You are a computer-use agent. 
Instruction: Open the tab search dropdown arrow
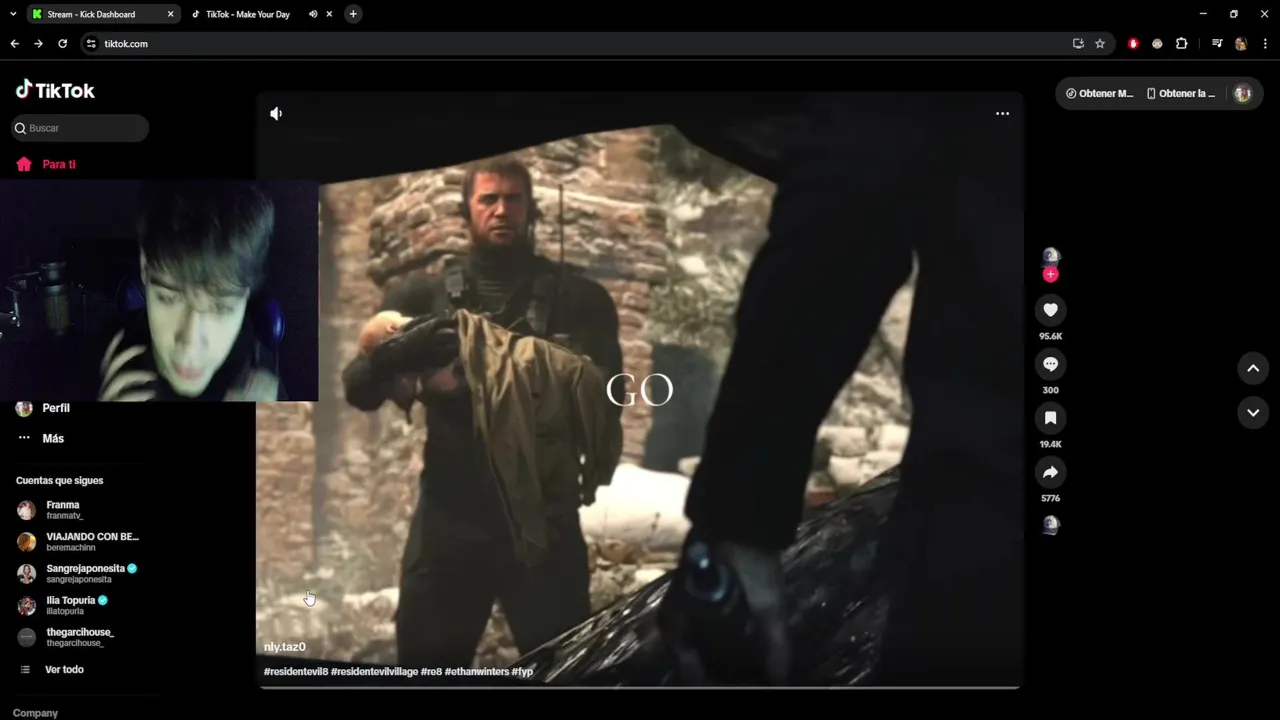coord(13,14)
